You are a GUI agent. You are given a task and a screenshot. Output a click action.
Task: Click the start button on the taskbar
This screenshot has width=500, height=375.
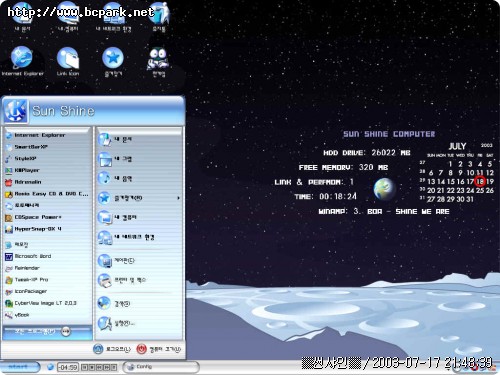pyautogui.click(x=19, y=367)
